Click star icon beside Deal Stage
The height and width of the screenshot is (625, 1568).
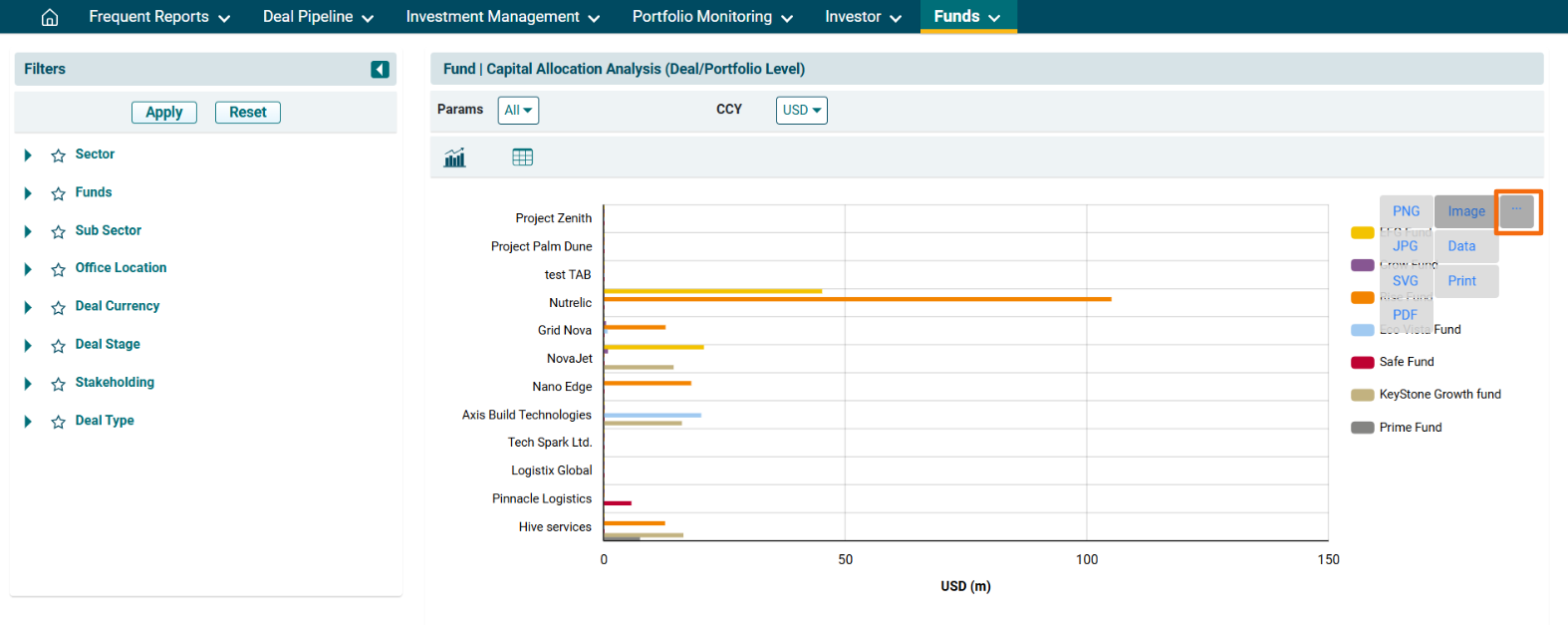tap(59, 345)
